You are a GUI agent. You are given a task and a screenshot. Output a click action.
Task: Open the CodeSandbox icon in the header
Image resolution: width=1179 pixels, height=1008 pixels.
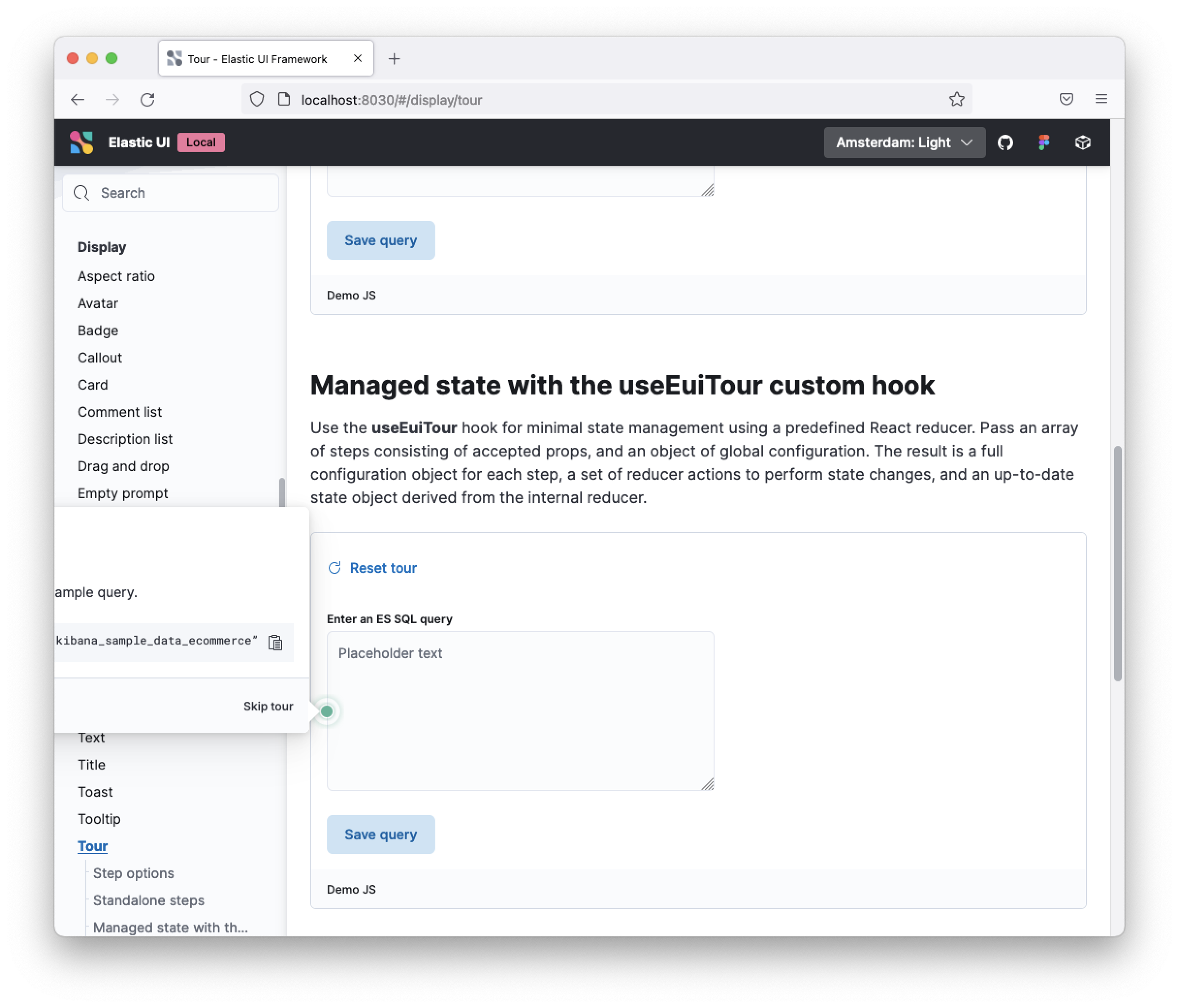(1083, 142)
